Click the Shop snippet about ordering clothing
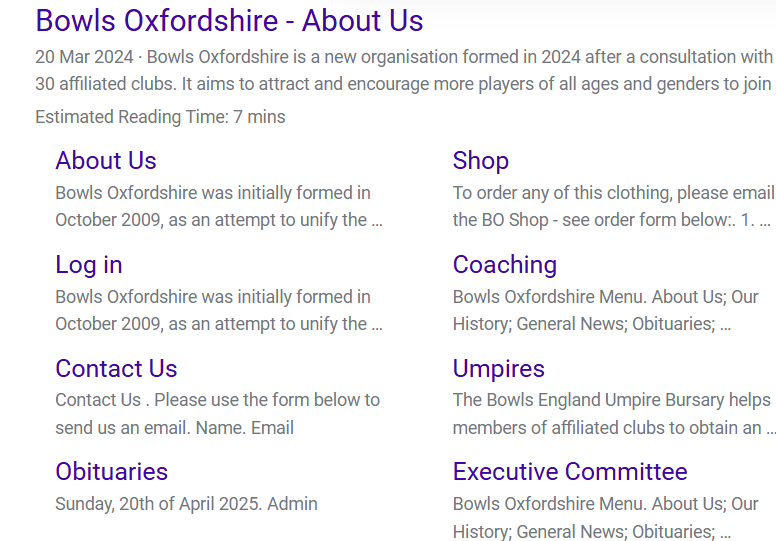The width and height of the screenshot is (776, 541). (612, 206)
